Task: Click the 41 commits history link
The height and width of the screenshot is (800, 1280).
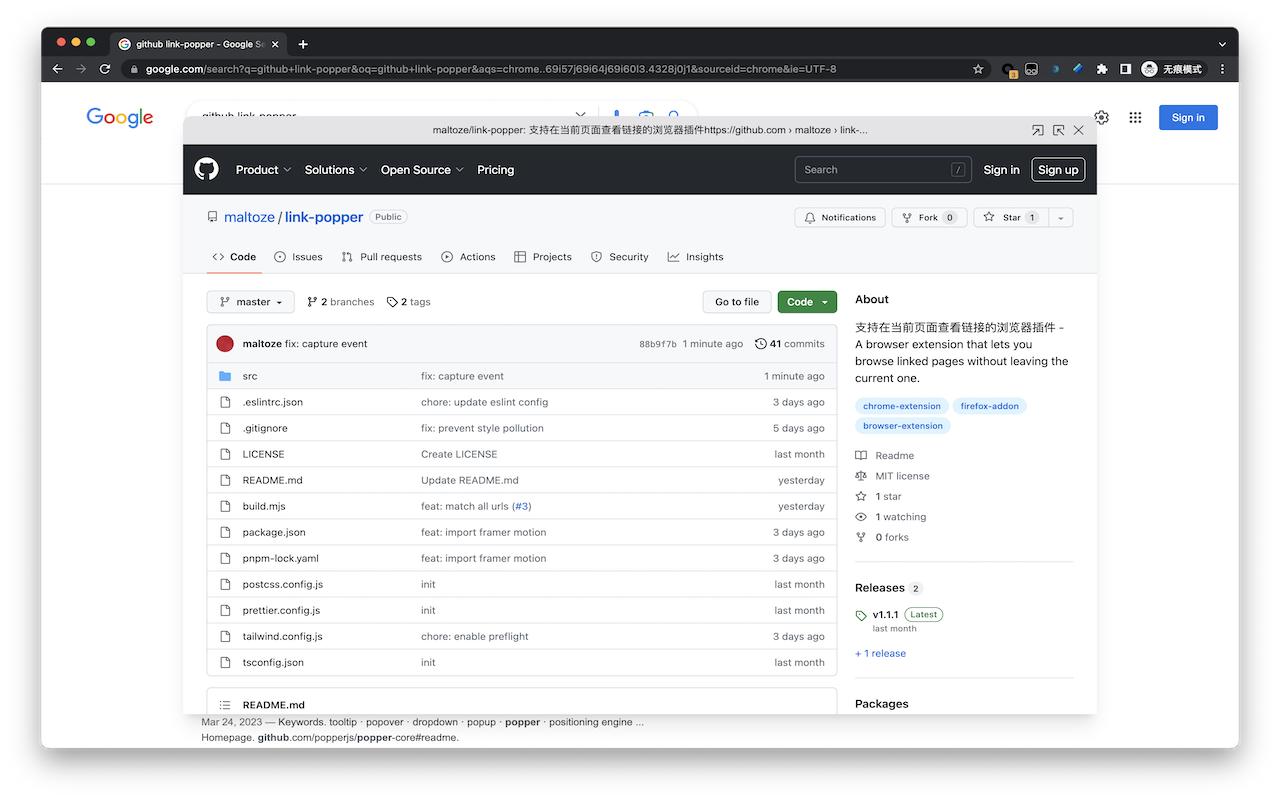Action: [x=790, y=344]
